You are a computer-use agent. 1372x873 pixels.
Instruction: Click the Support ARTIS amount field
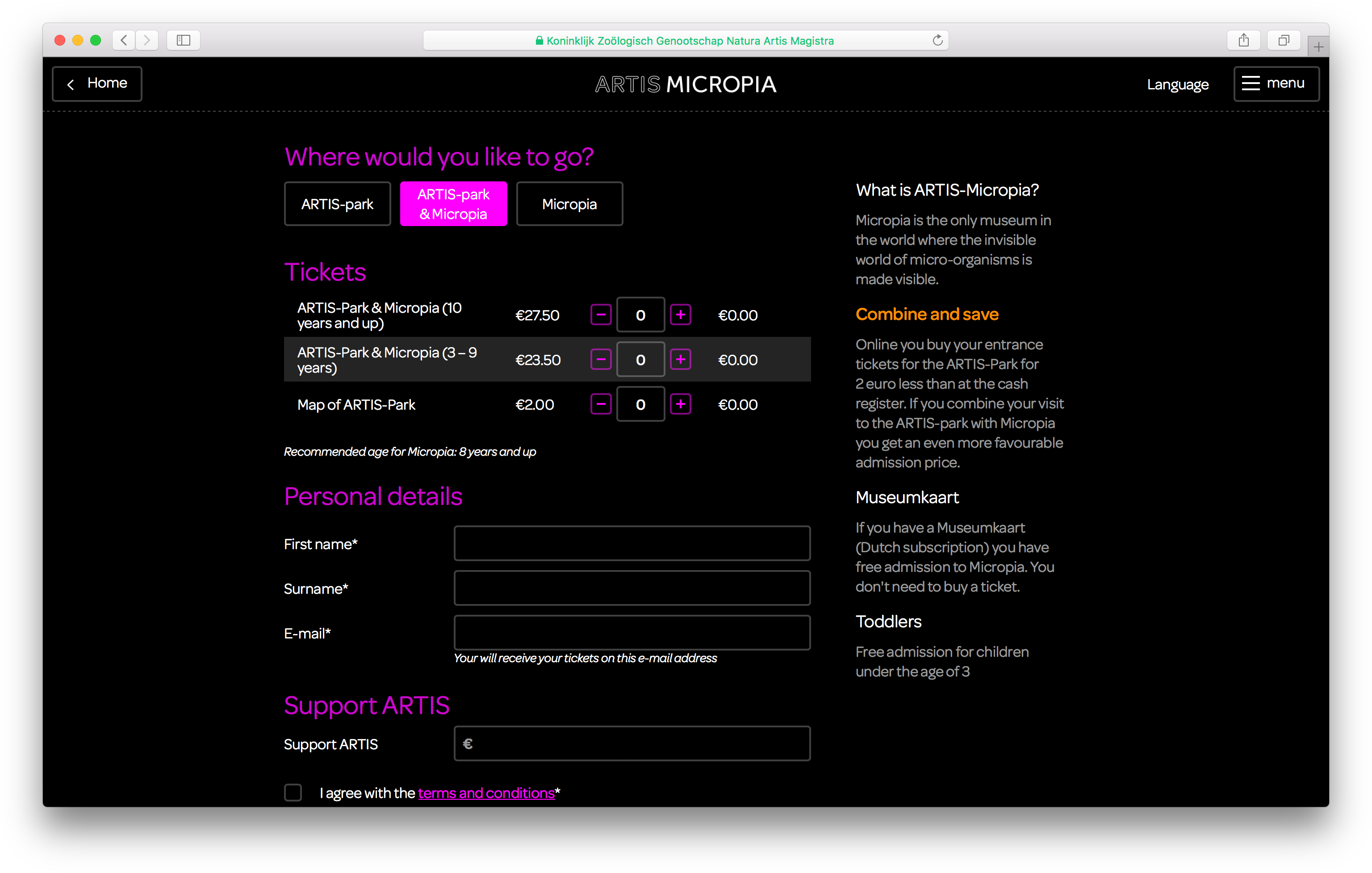click(632, 743)
